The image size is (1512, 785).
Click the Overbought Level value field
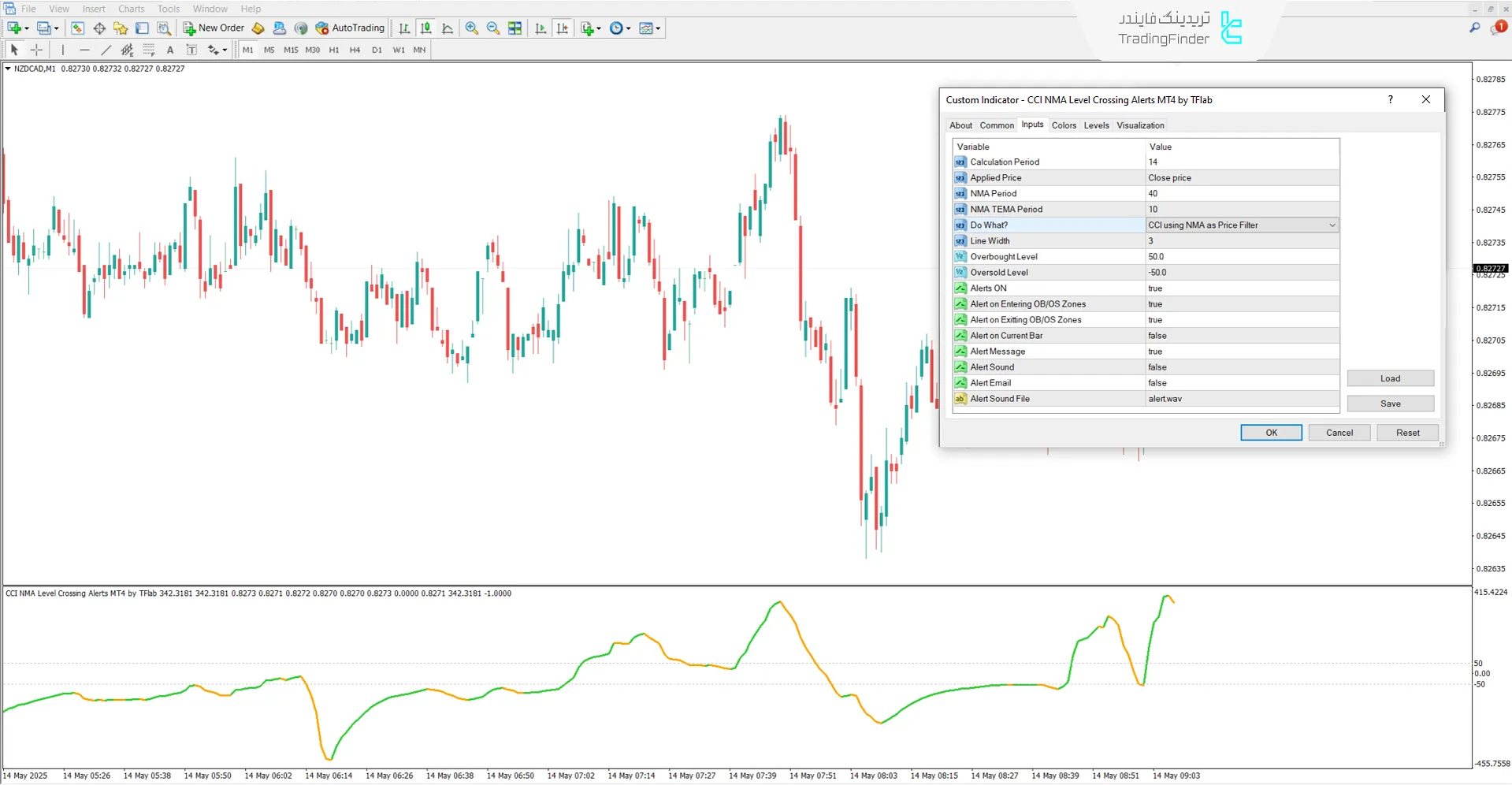point(1242,257)
